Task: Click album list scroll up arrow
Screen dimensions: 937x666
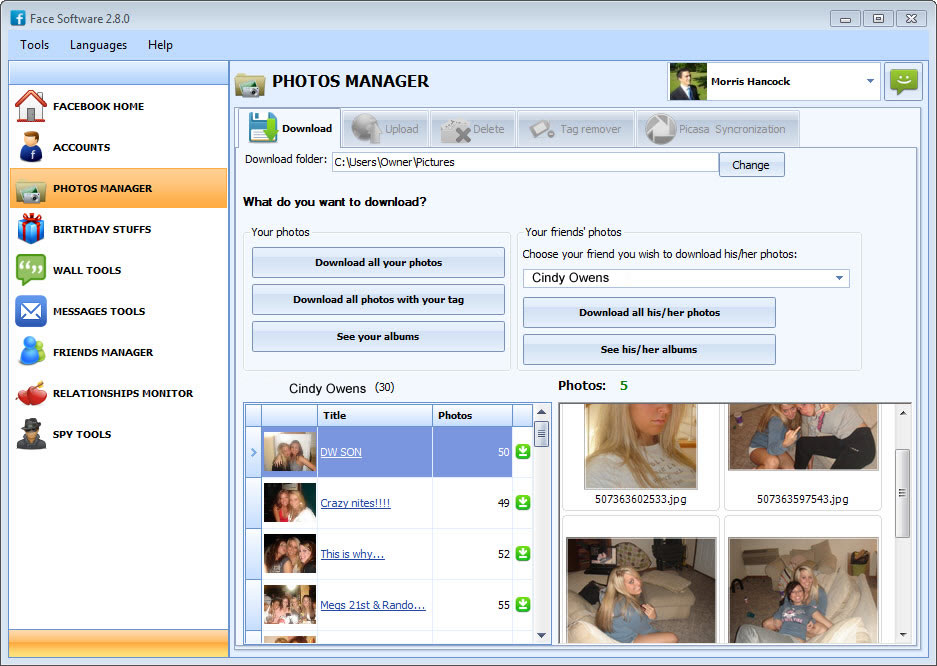Action: (541, 412)
